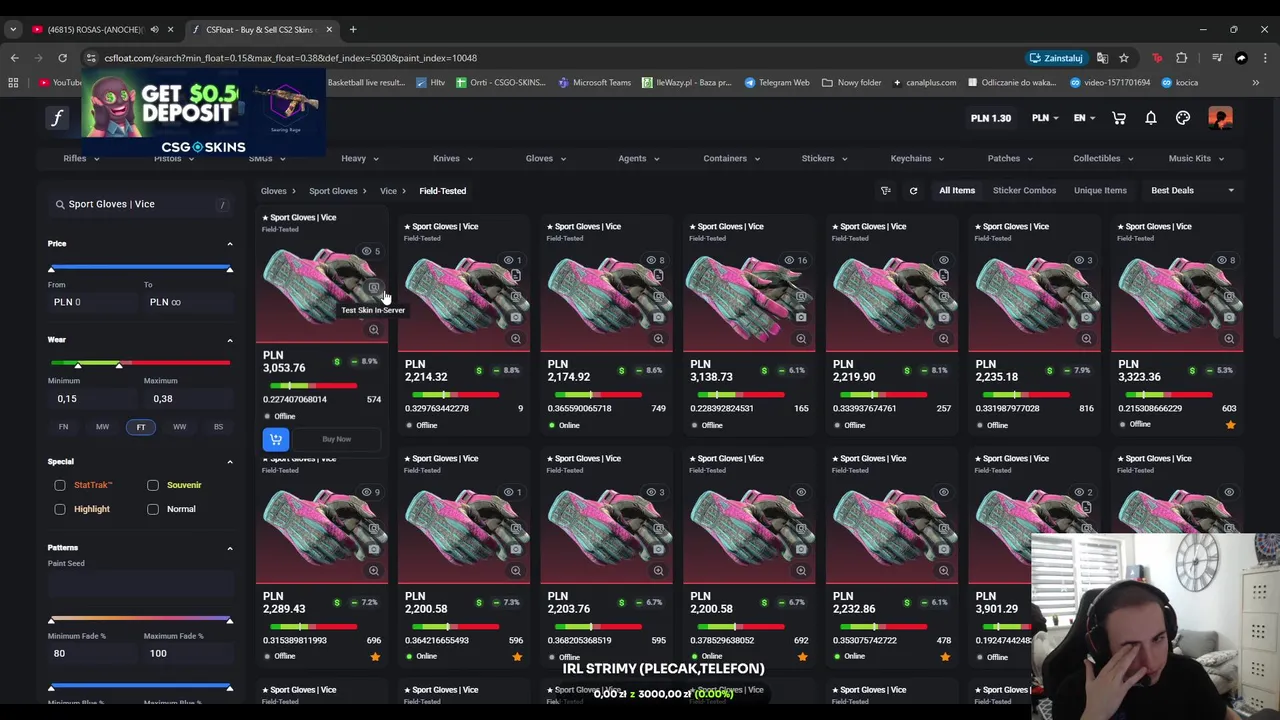Switch to the Sticker Combos tab
This screenshot has height=720, width=1280.
1024,190
